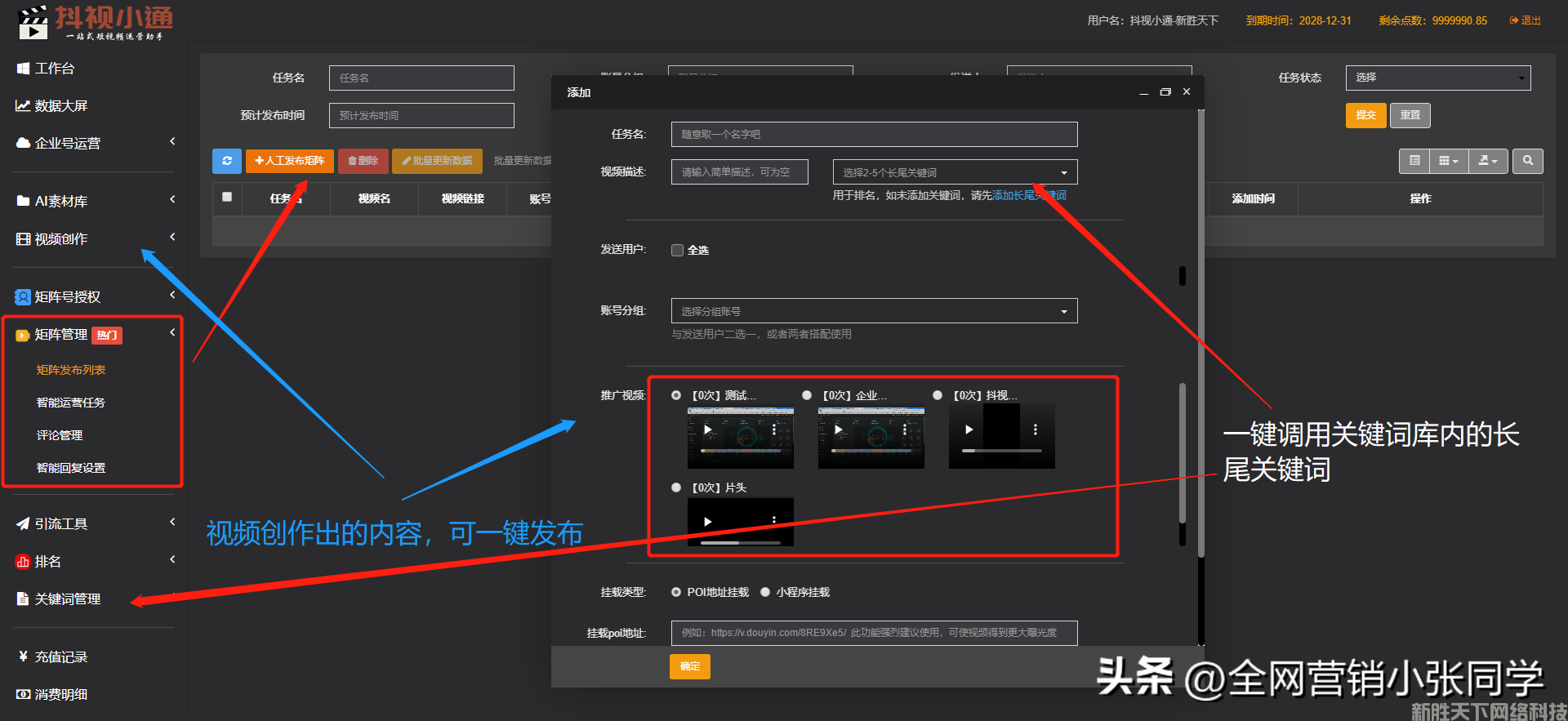This screenshot has width=1568, height=721.
Task: Click the 预计发布时间 filter input
Action: pyautogui.click(x=421, y=116)
